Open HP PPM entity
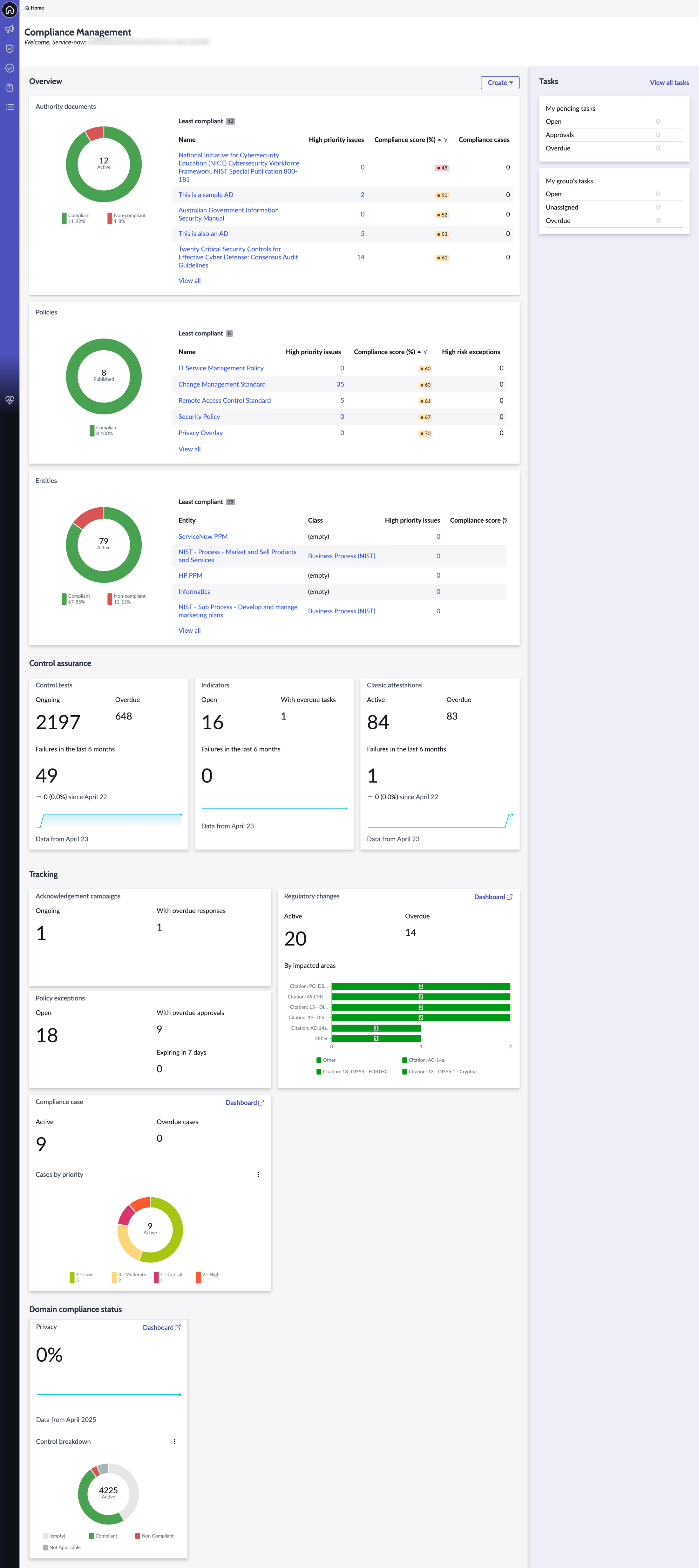The image size is (699, 1568). (x=190, y=575)
